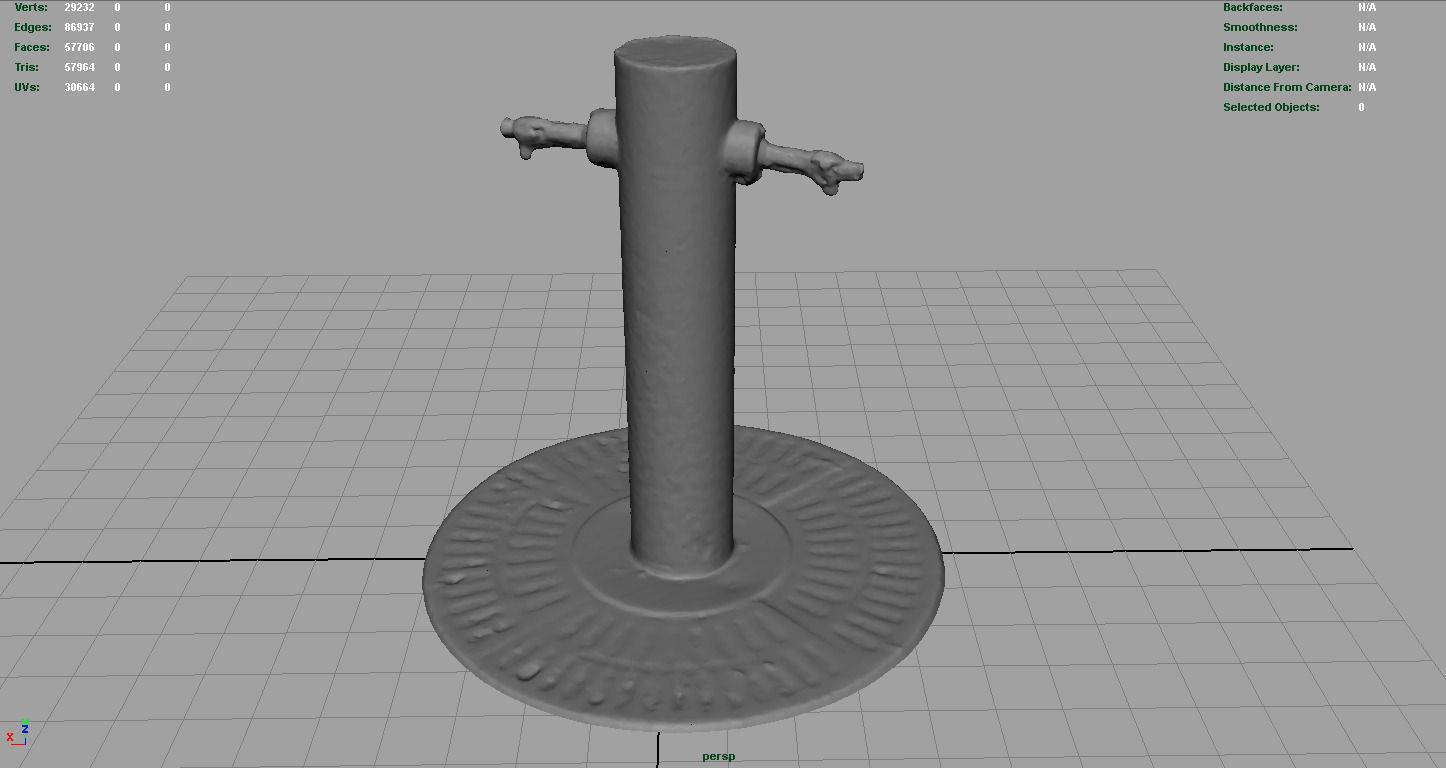Click the UVs label in the poly count display
Screen dimensions: 1446x768
[27, 87]
